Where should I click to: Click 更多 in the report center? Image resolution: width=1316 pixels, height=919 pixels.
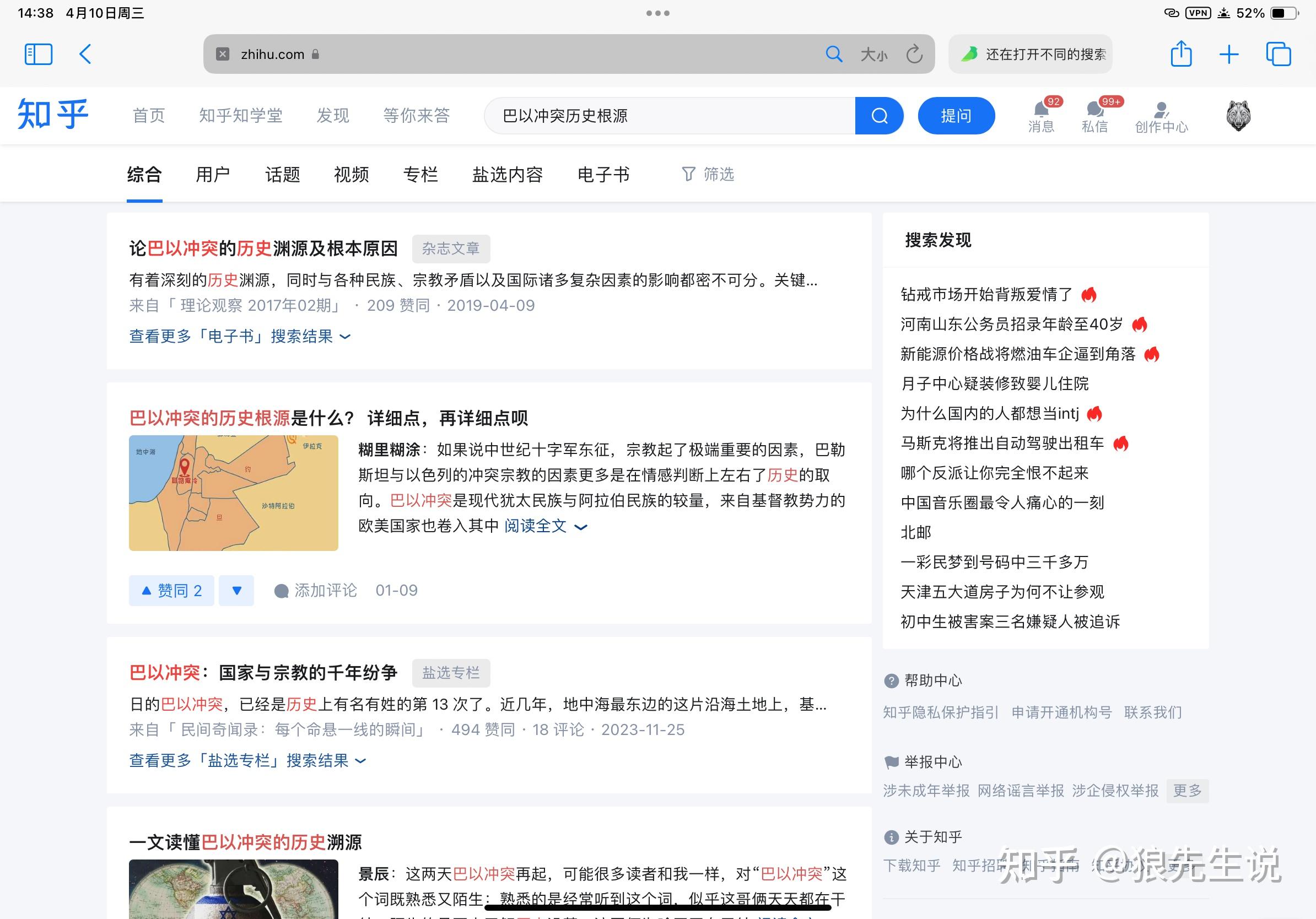1188,791
